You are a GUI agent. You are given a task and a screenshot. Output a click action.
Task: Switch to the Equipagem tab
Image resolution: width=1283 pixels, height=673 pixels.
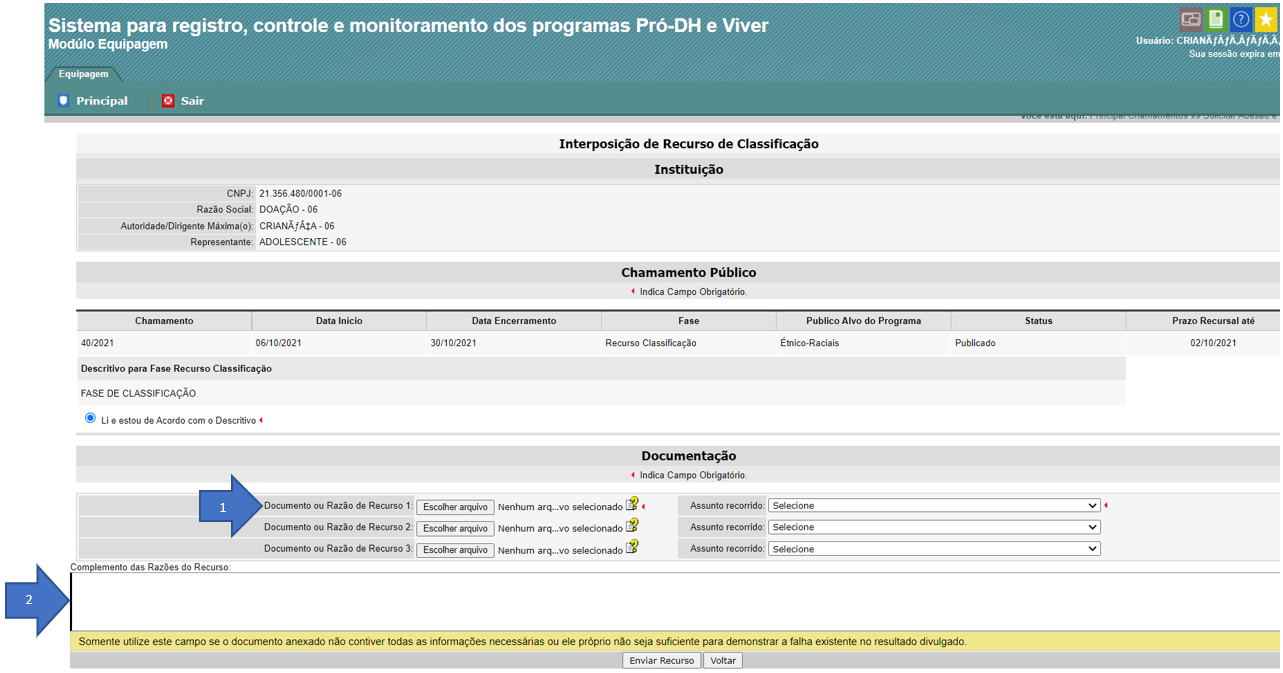[83, 74]
